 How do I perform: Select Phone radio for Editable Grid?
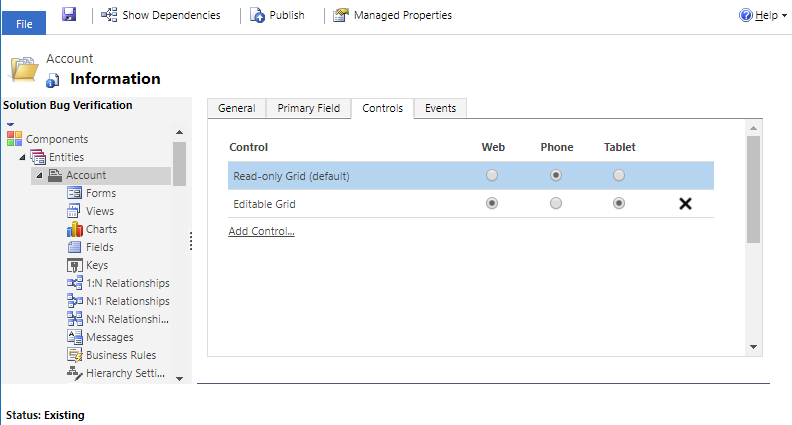556,204
